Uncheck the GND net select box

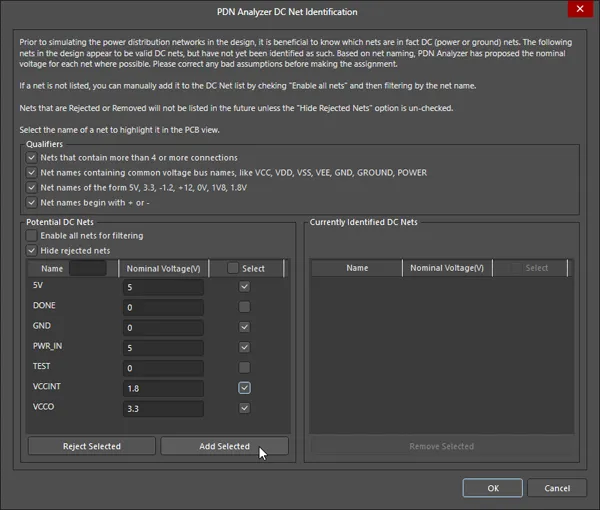(x=244, y=327)
